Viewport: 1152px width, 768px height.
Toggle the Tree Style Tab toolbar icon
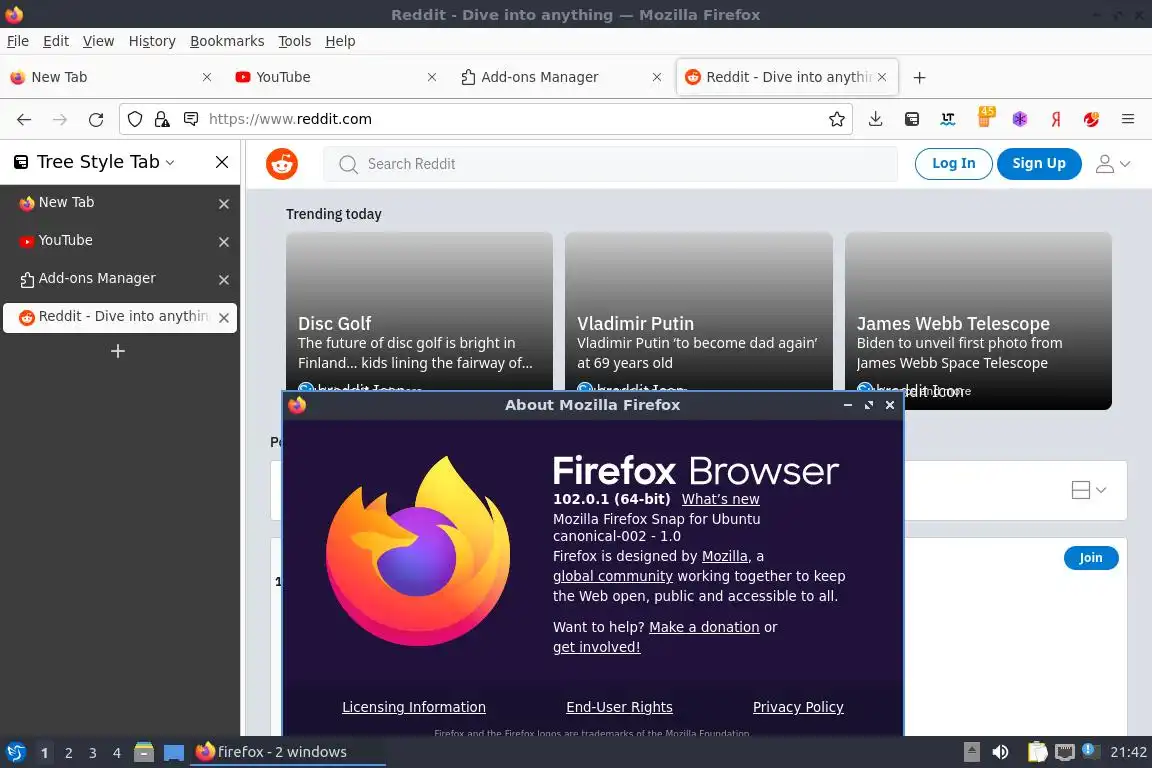pos(912,119)
